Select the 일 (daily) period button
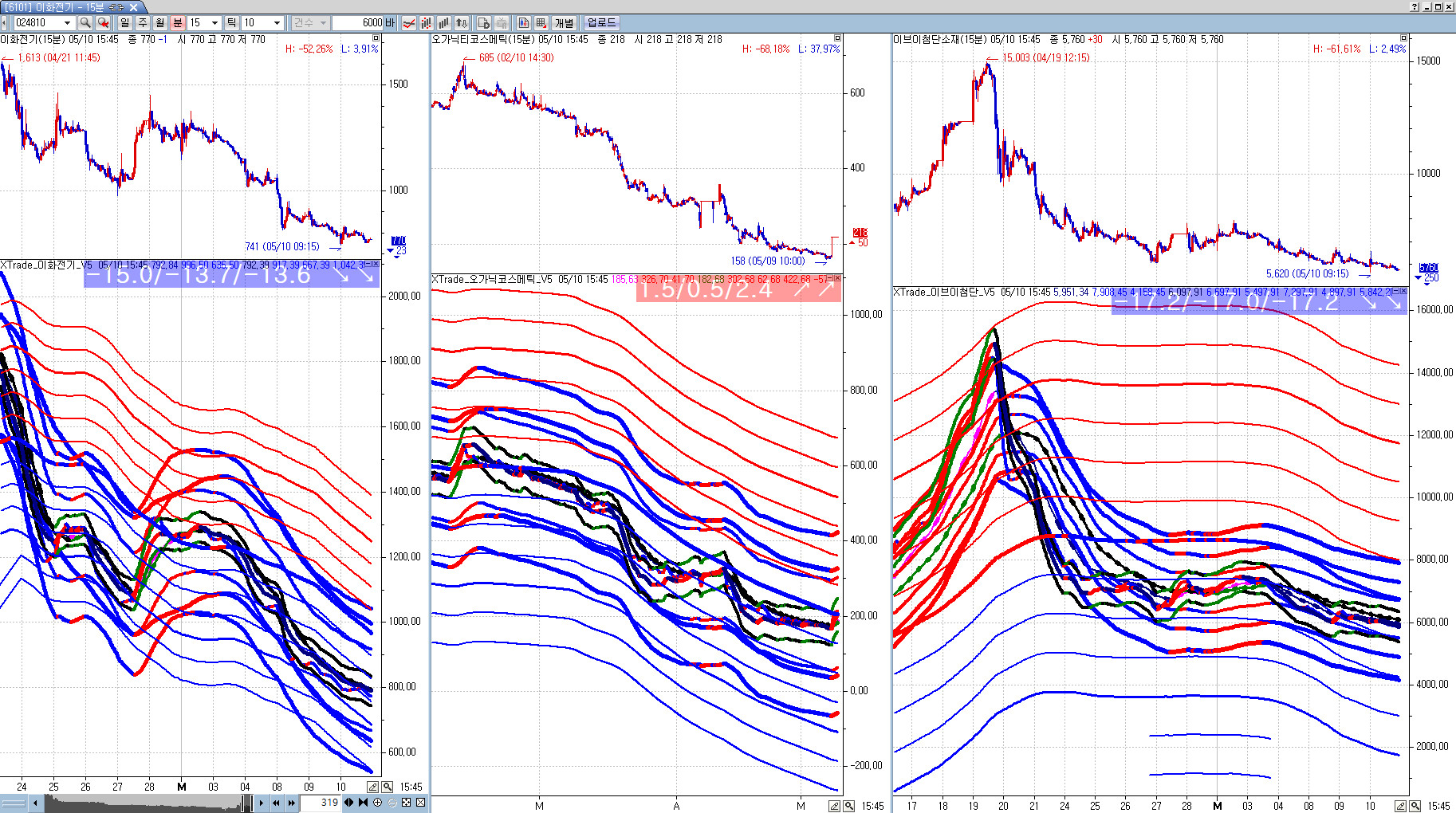Image resolution: width=1456 pixels, height=813 pixels. point(125,23)
